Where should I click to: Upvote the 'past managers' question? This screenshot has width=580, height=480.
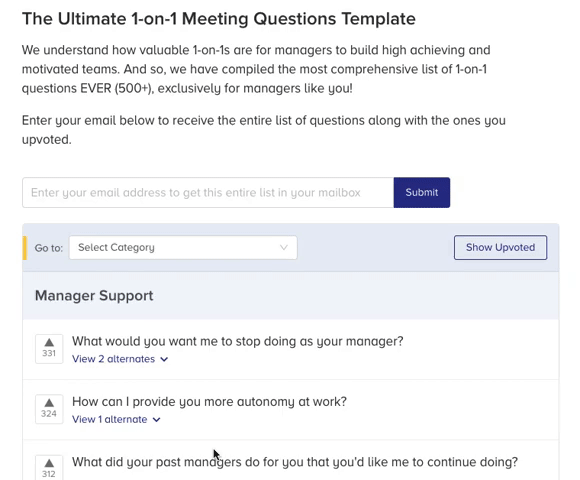pyautogui.click(x=49, y=463)
